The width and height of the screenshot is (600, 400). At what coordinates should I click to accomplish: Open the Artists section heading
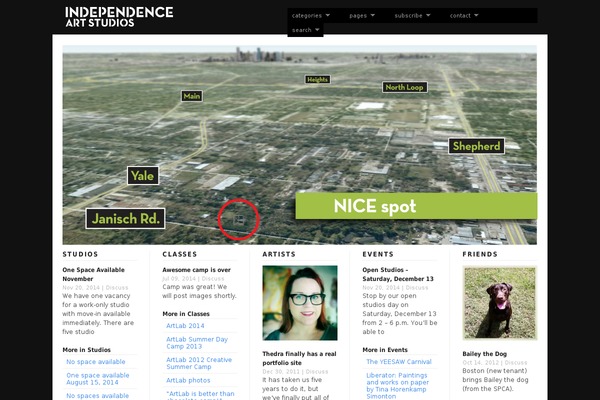[279, 254]
